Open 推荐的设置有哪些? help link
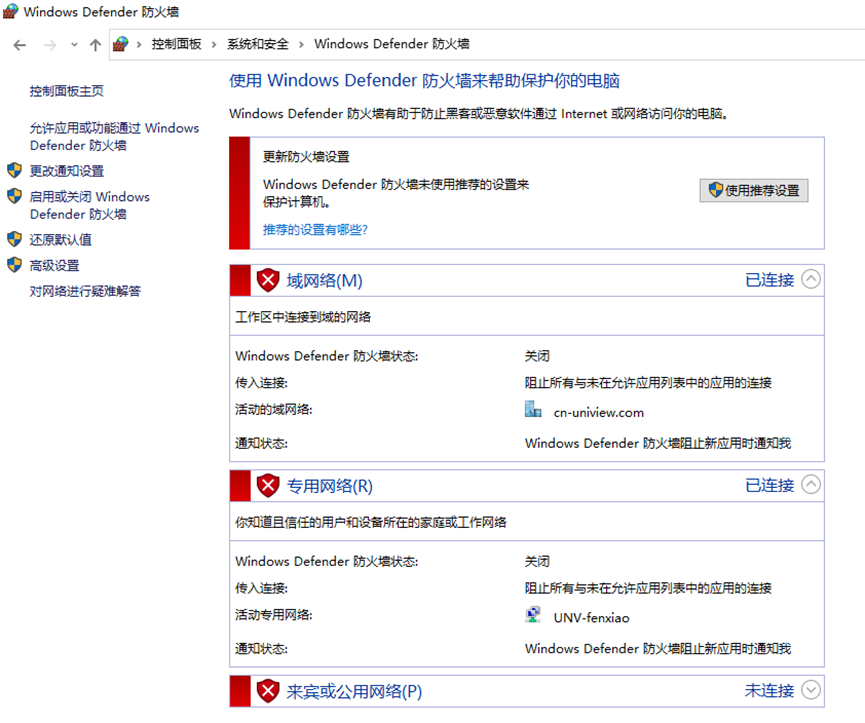 (x=315, y=229)
